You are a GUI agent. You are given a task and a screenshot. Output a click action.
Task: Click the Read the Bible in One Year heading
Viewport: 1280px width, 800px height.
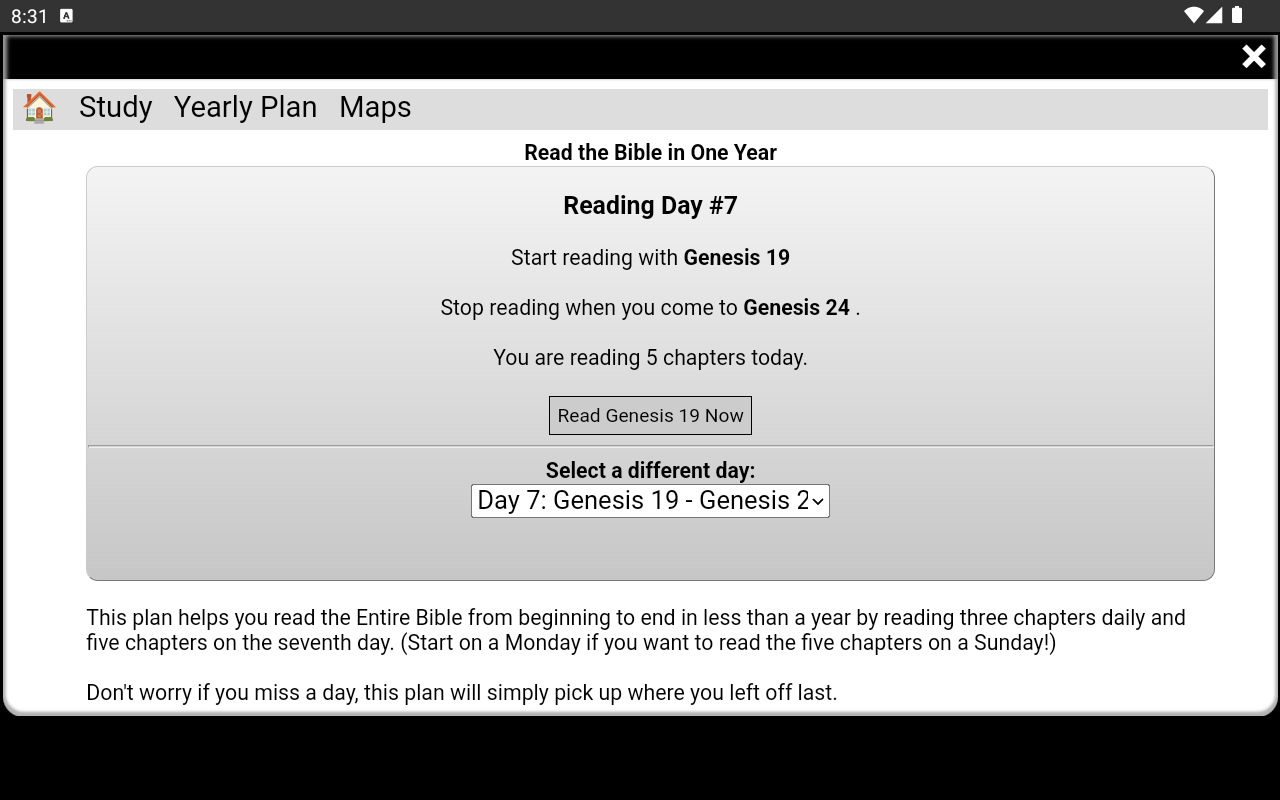[650, 152]
